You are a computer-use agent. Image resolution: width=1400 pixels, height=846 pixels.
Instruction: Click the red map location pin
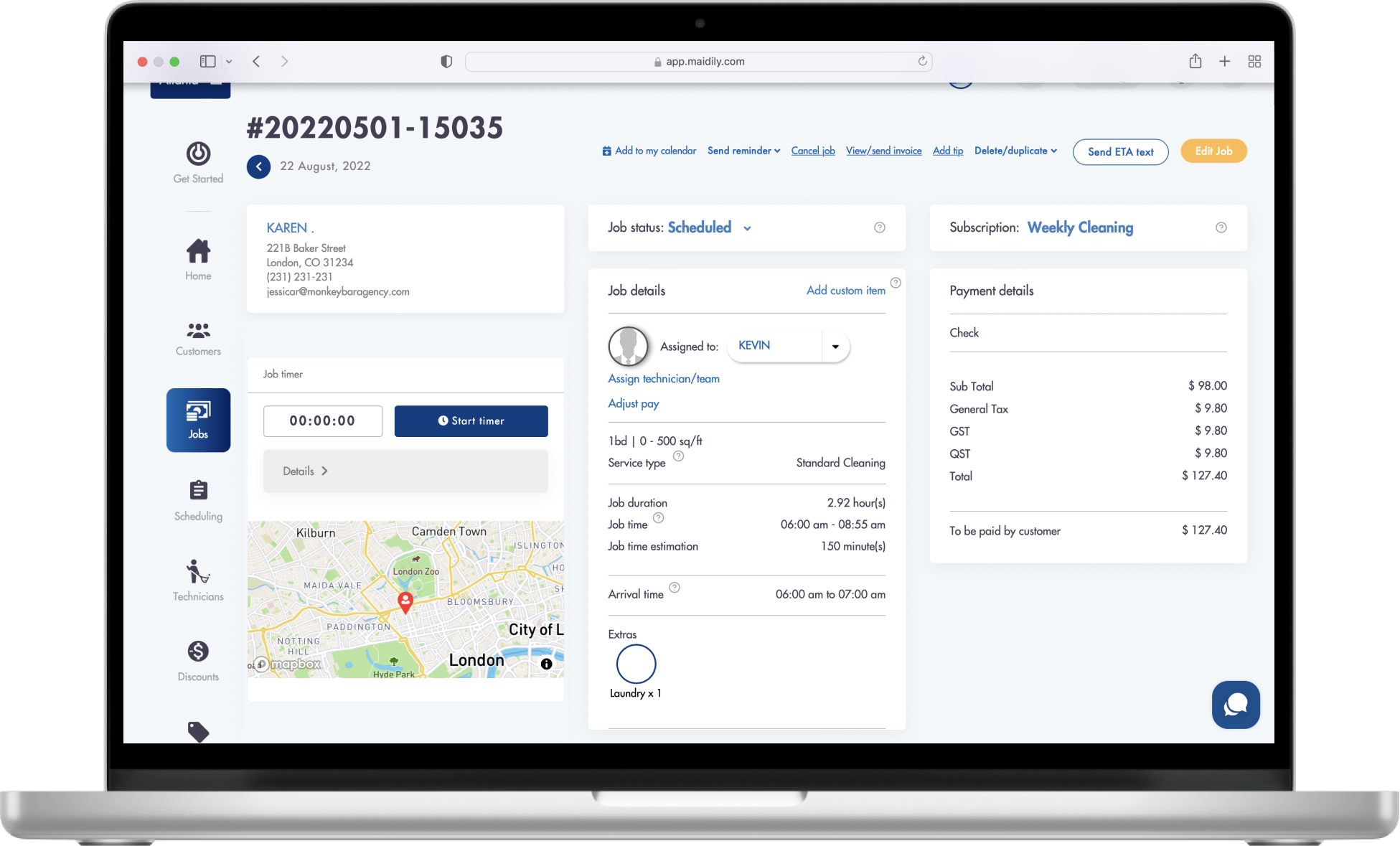(405, 601)
